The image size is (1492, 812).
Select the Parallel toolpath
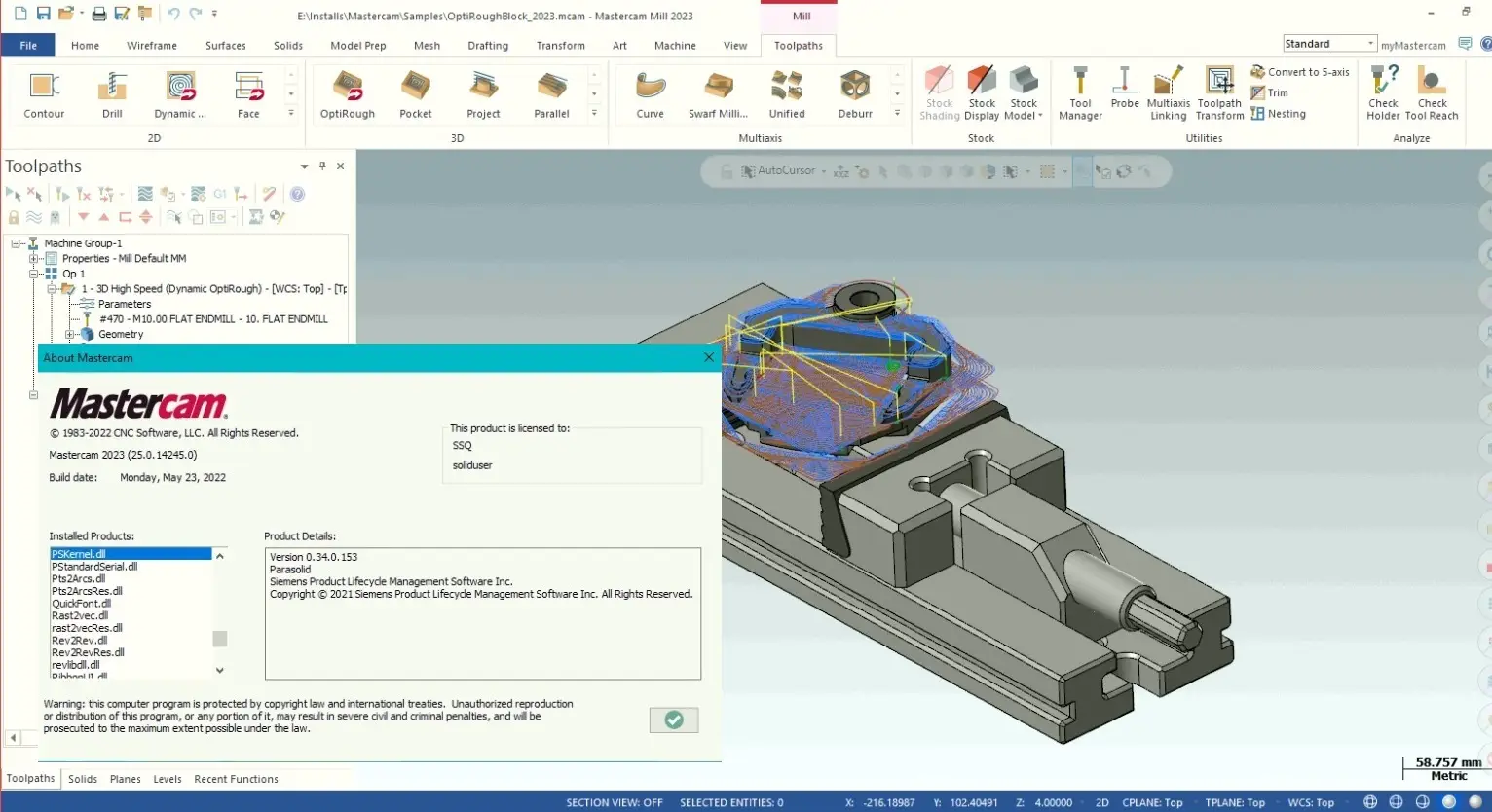click(551, 94)
